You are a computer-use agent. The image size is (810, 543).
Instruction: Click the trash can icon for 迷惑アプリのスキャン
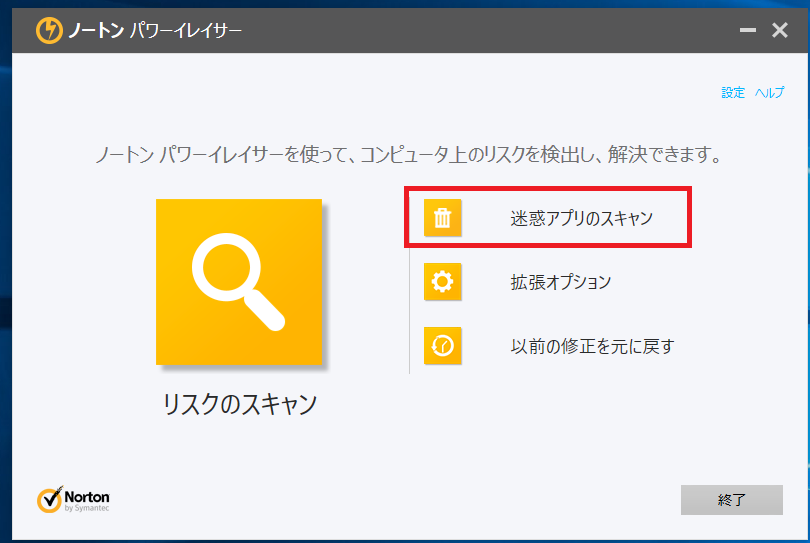click(442, 218)
